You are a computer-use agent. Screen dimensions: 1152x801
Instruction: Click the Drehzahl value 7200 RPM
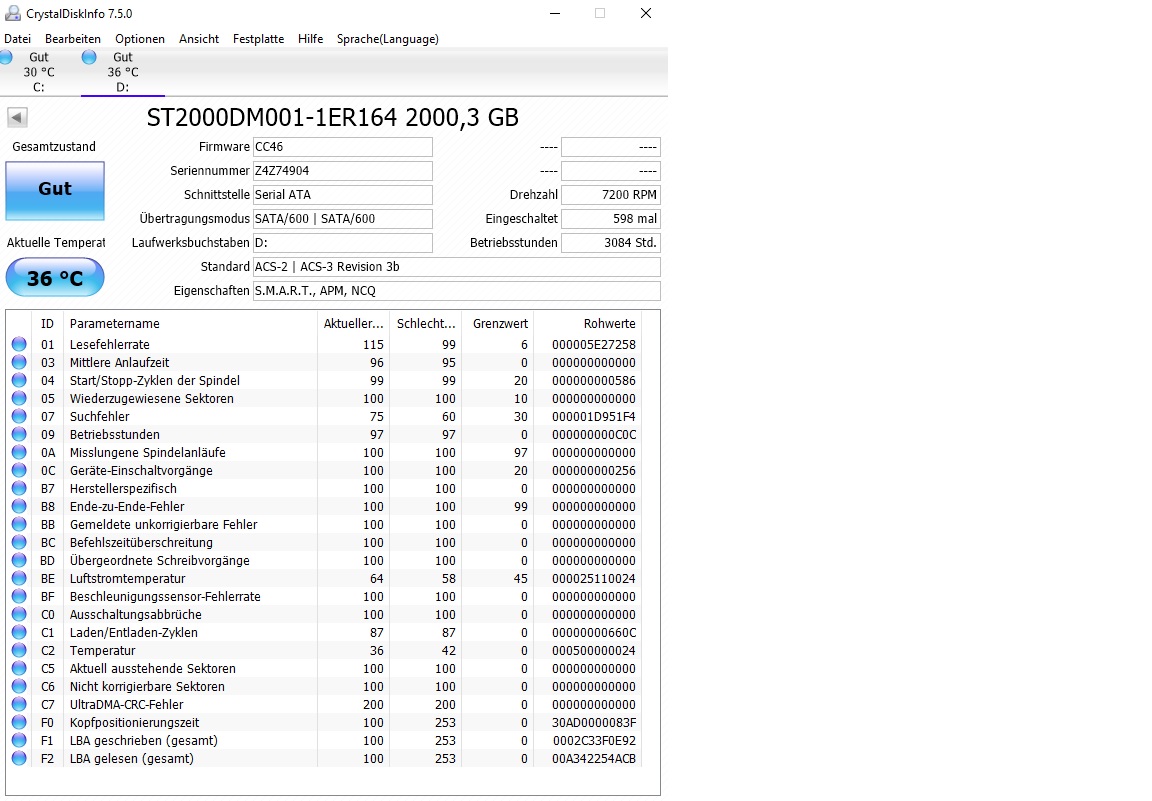click(x=611, y=195)
